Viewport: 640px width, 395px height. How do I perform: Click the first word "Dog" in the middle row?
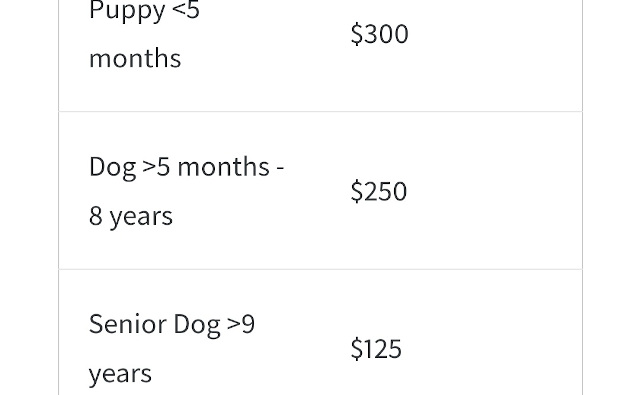click(x=112, y=167)
